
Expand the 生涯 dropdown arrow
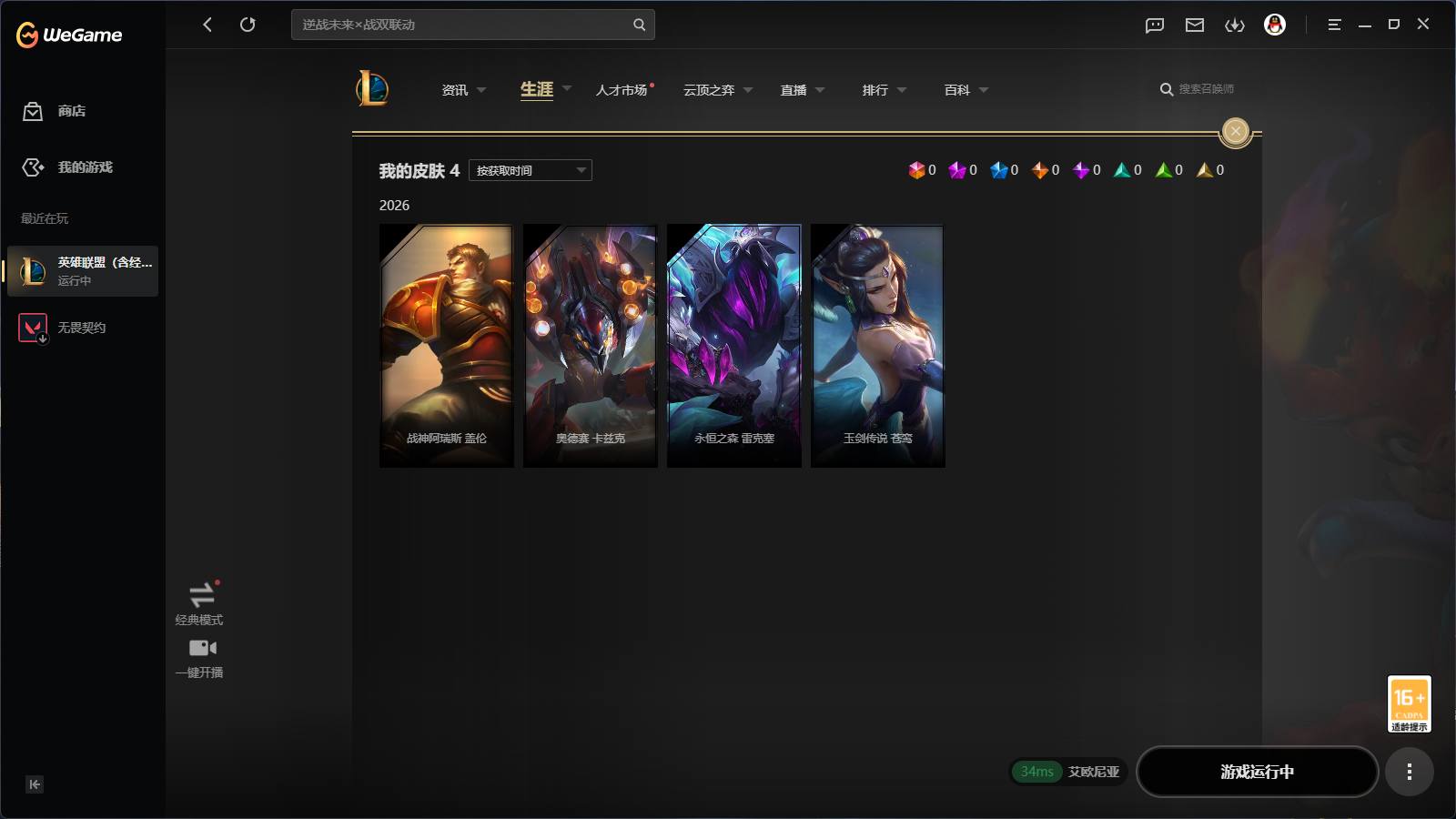[567, 88]
